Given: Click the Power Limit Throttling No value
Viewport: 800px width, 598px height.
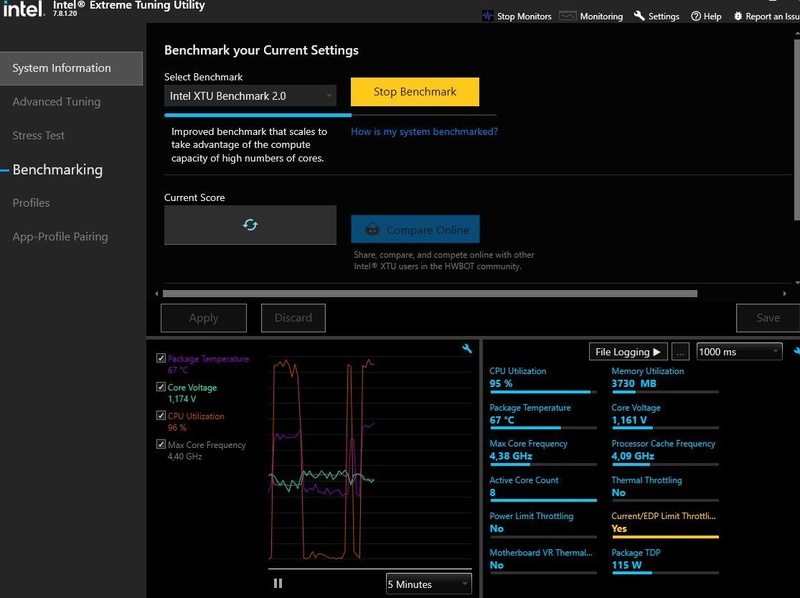Looking at the screenshot, I should [496, 529].
